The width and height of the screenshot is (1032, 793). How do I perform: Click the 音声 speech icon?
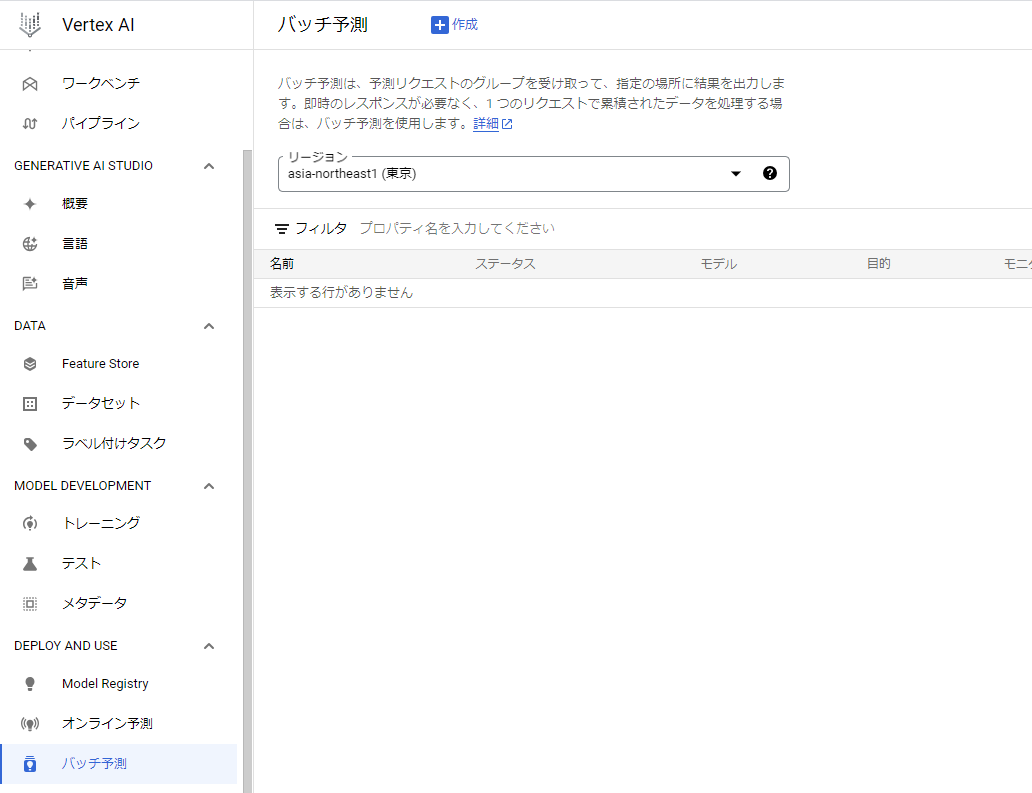(x=30, y=284)
